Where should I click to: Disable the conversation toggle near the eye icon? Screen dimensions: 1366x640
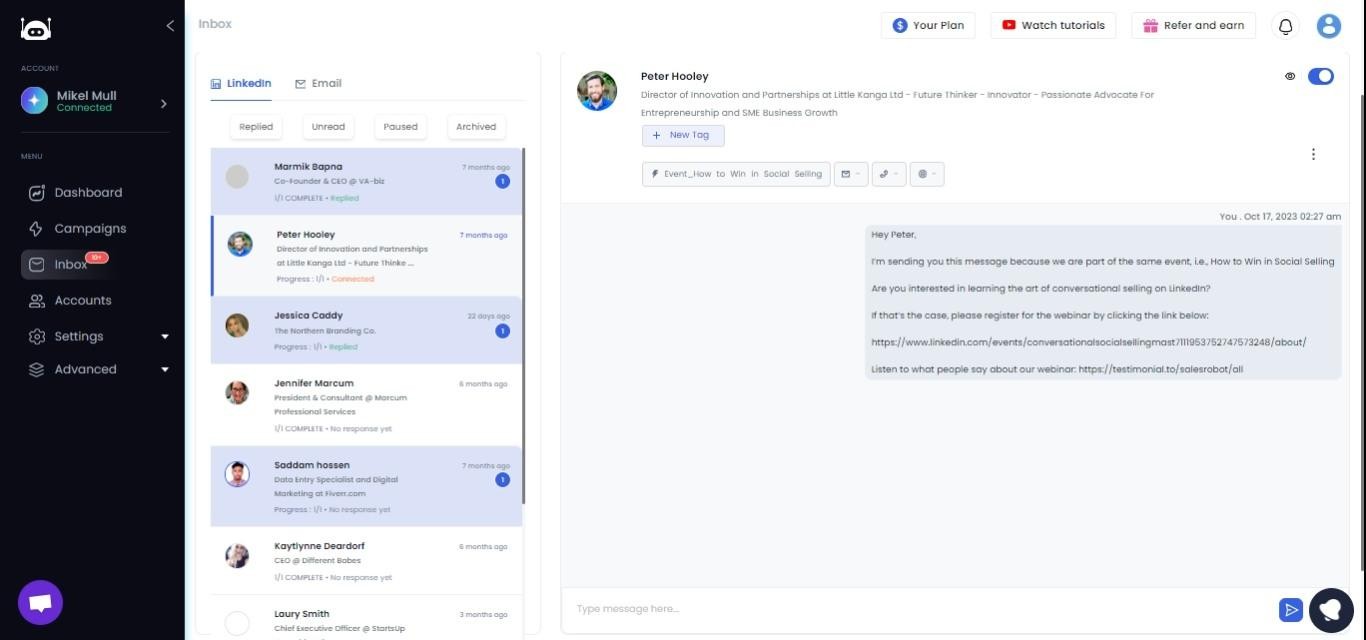[1321, 76]
